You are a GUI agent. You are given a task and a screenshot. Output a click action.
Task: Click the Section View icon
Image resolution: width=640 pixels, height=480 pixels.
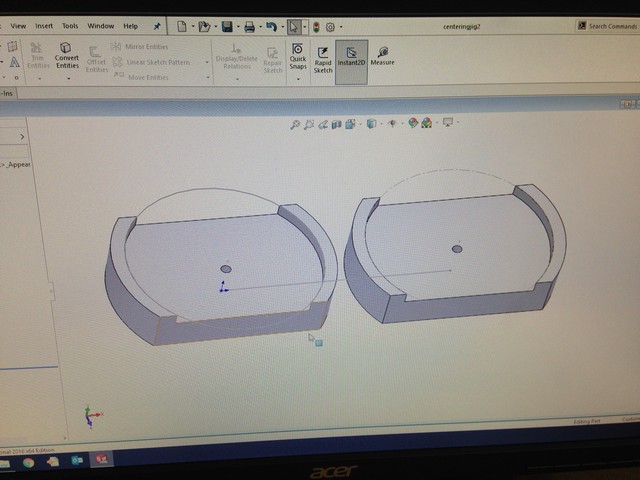click(x=337, y=123)
